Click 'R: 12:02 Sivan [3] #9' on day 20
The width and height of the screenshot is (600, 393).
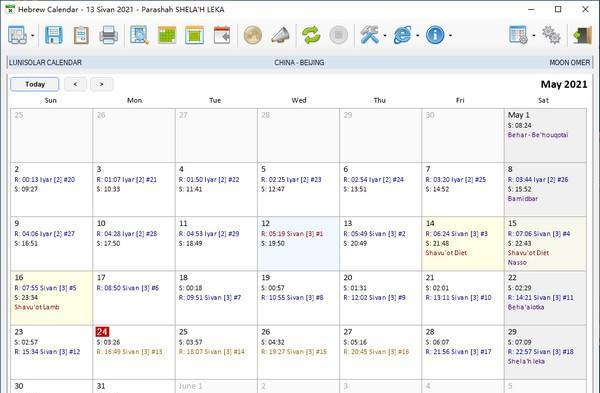coord(374,297)
